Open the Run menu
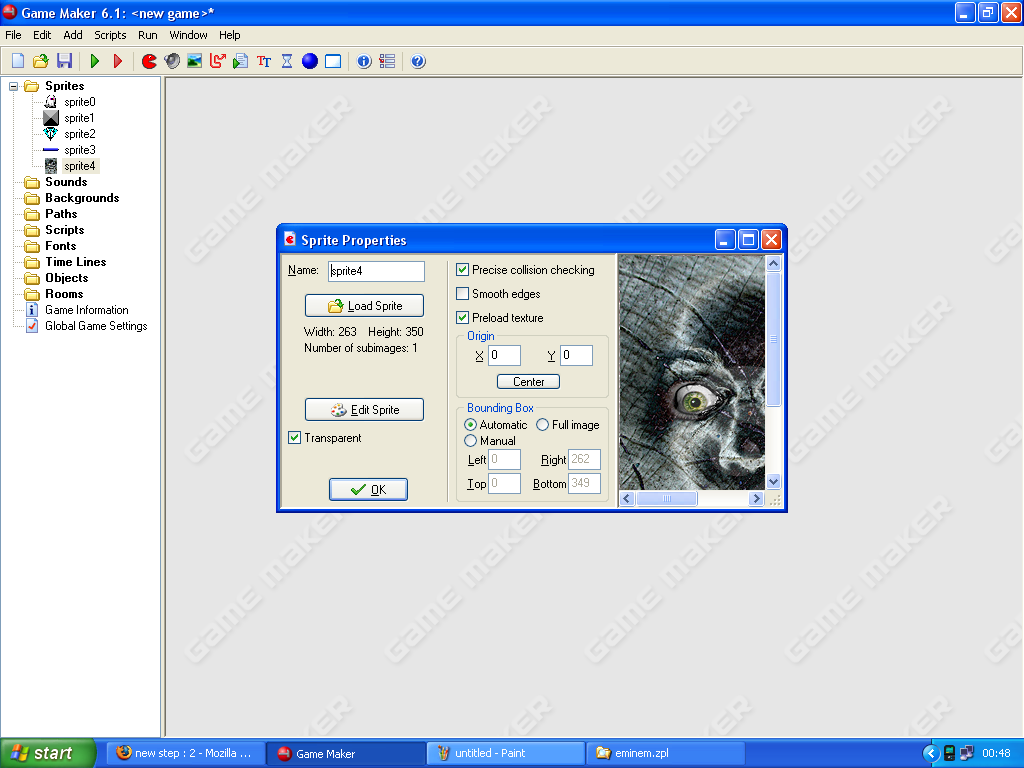This screenshot has height=768, width=1024. pyautogui.click(x=147, y=35)
